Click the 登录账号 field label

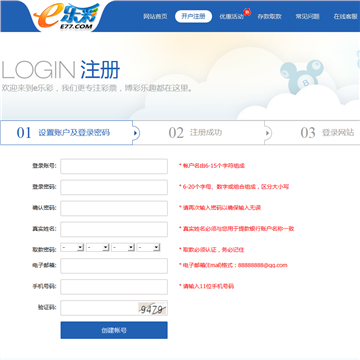coord(44,166)
